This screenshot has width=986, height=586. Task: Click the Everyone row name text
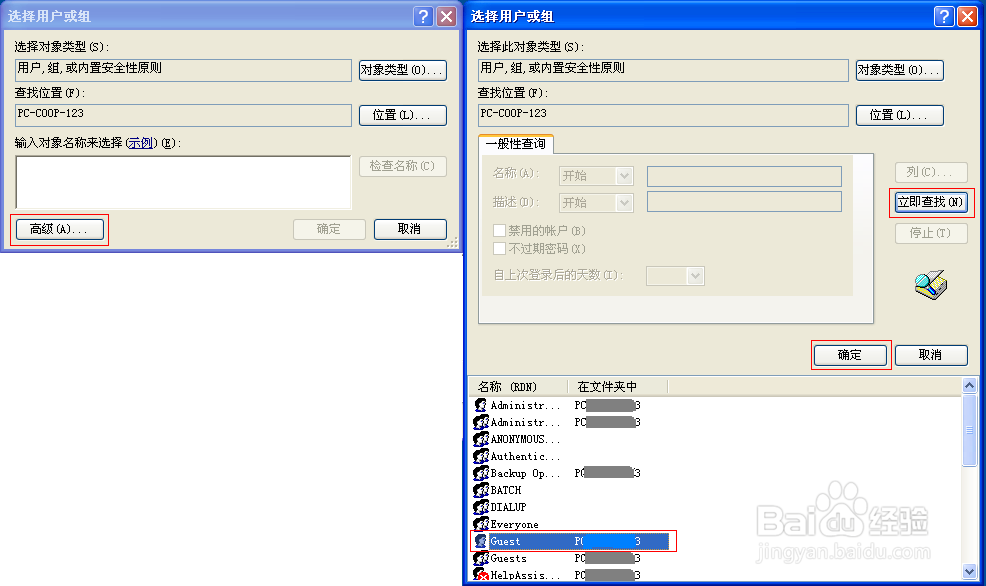514,524
